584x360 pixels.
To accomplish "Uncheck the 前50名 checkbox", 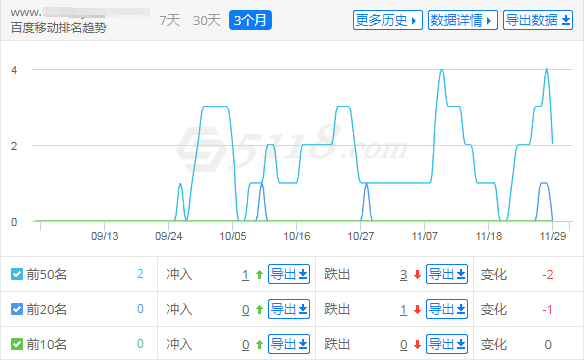I will [17, 274].
